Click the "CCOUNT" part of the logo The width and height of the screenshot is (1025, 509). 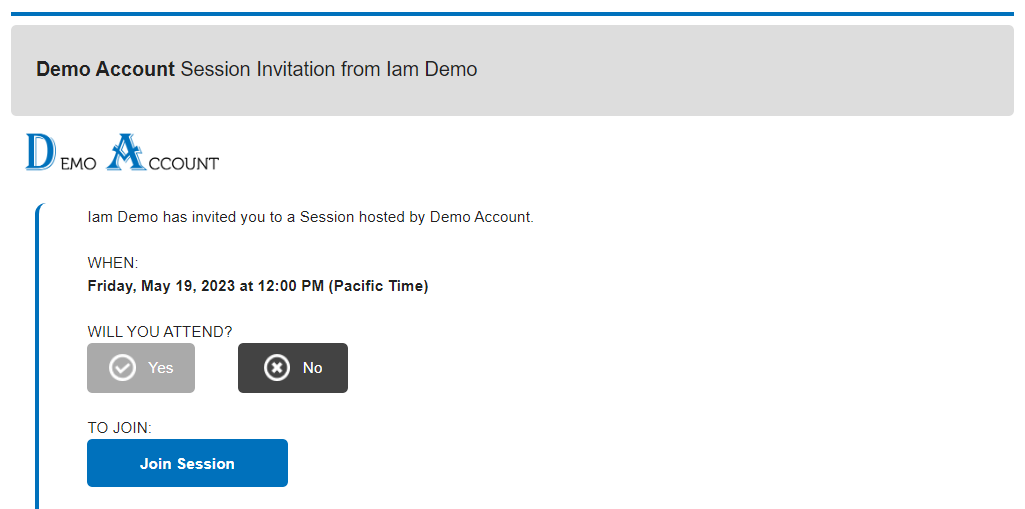(183, 163)
